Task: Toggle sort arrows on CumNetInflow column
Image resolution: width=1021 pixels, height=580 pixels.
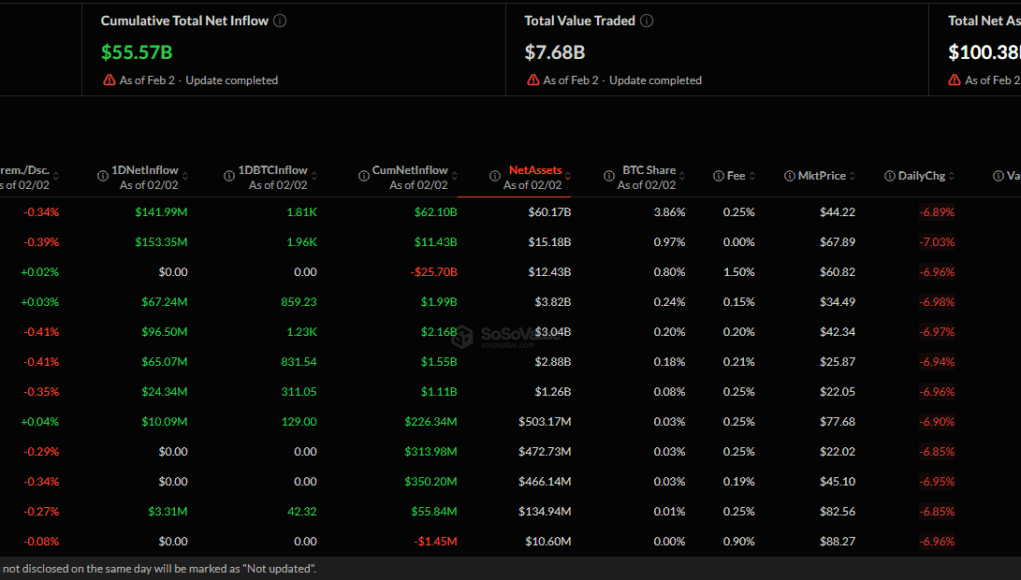Action: 456,171
